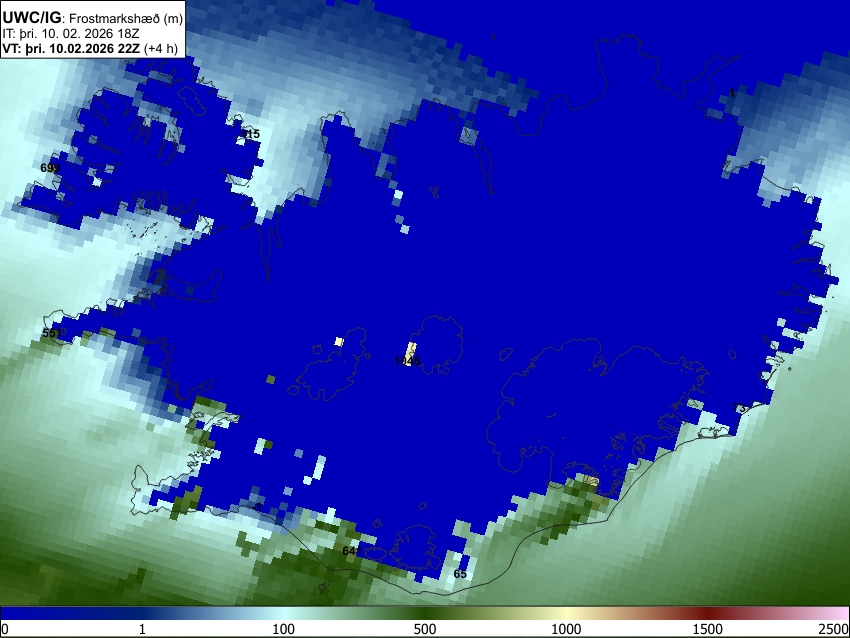Click the '1000' tick on the color scale

coord(566,629)
